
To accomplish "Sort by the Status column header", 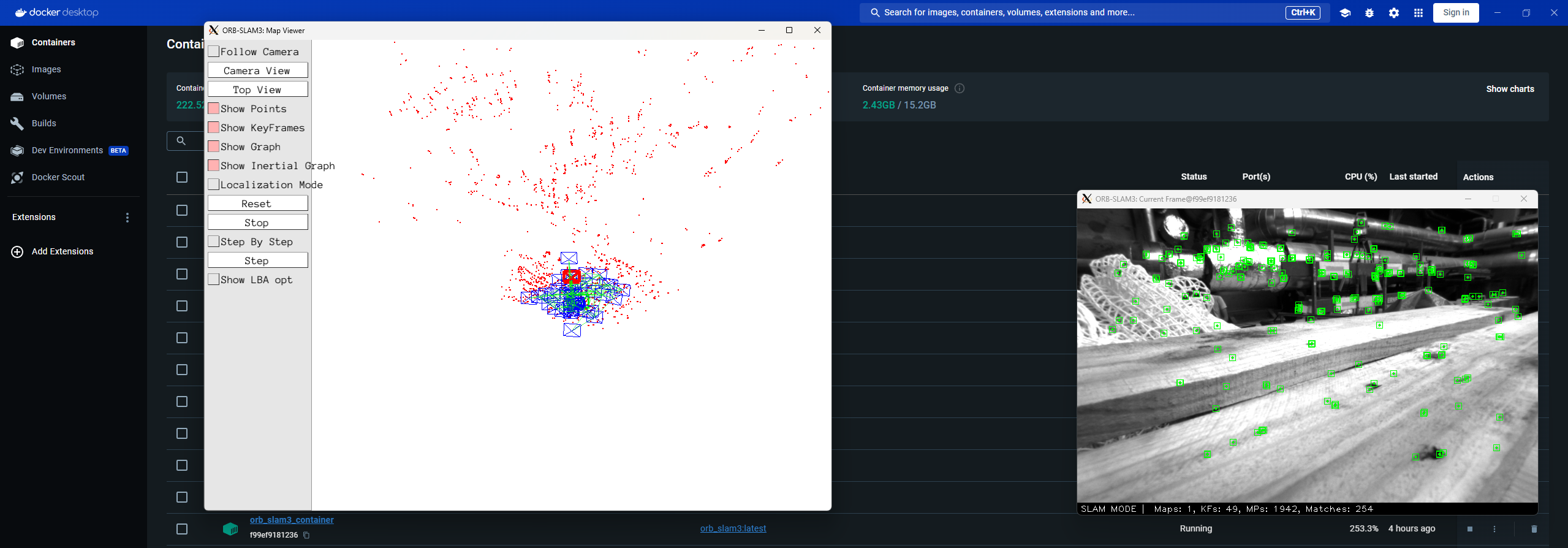I will click(x=1194, y=177).
